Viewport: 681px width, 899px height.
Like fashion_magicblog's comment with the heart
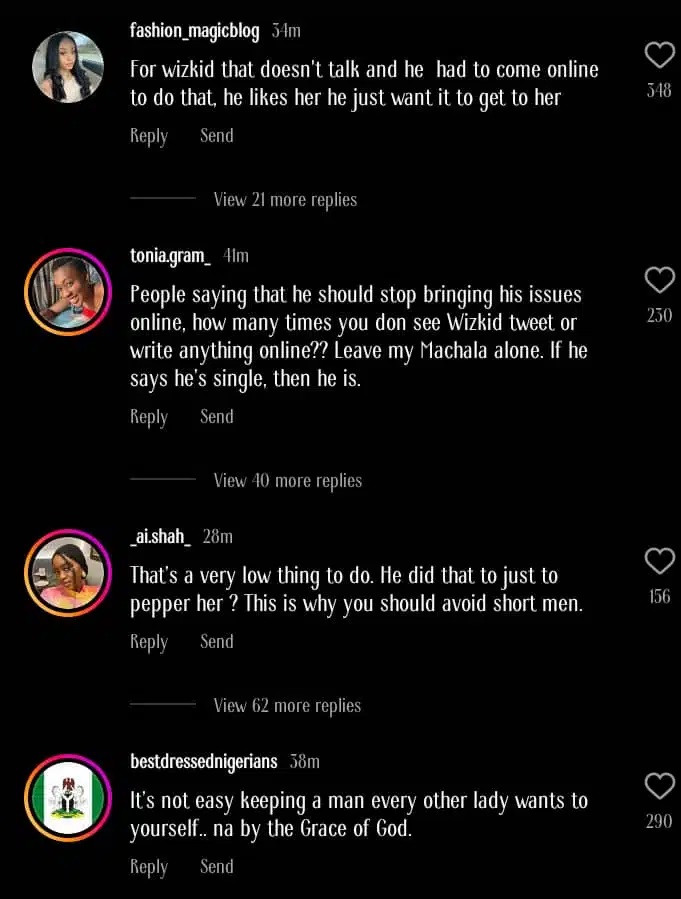659,55
